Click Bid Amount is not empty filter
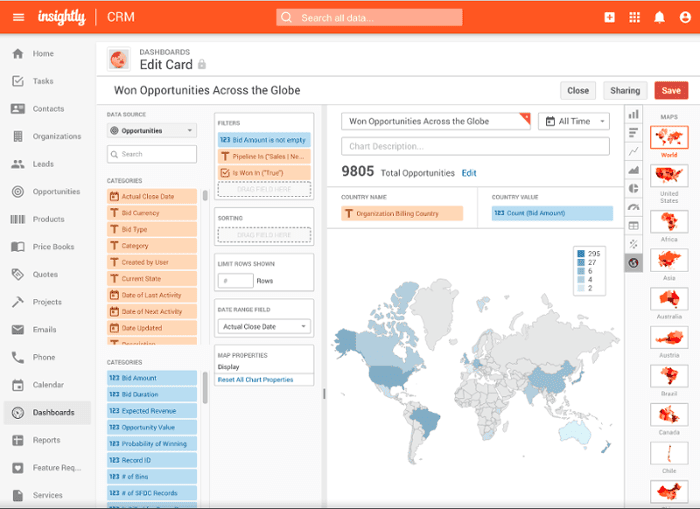This screenshot has height=509, width=700. click(x=264, y=140)
